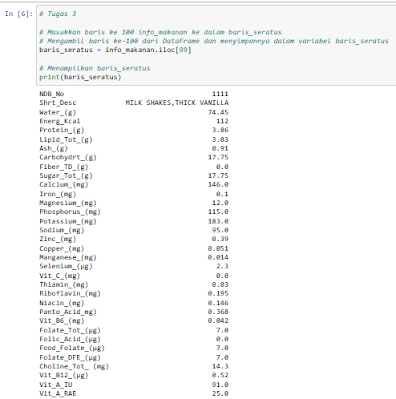Select the value 146.0
This screenshot has width=396, height=399.
click(x=218, y=185)
